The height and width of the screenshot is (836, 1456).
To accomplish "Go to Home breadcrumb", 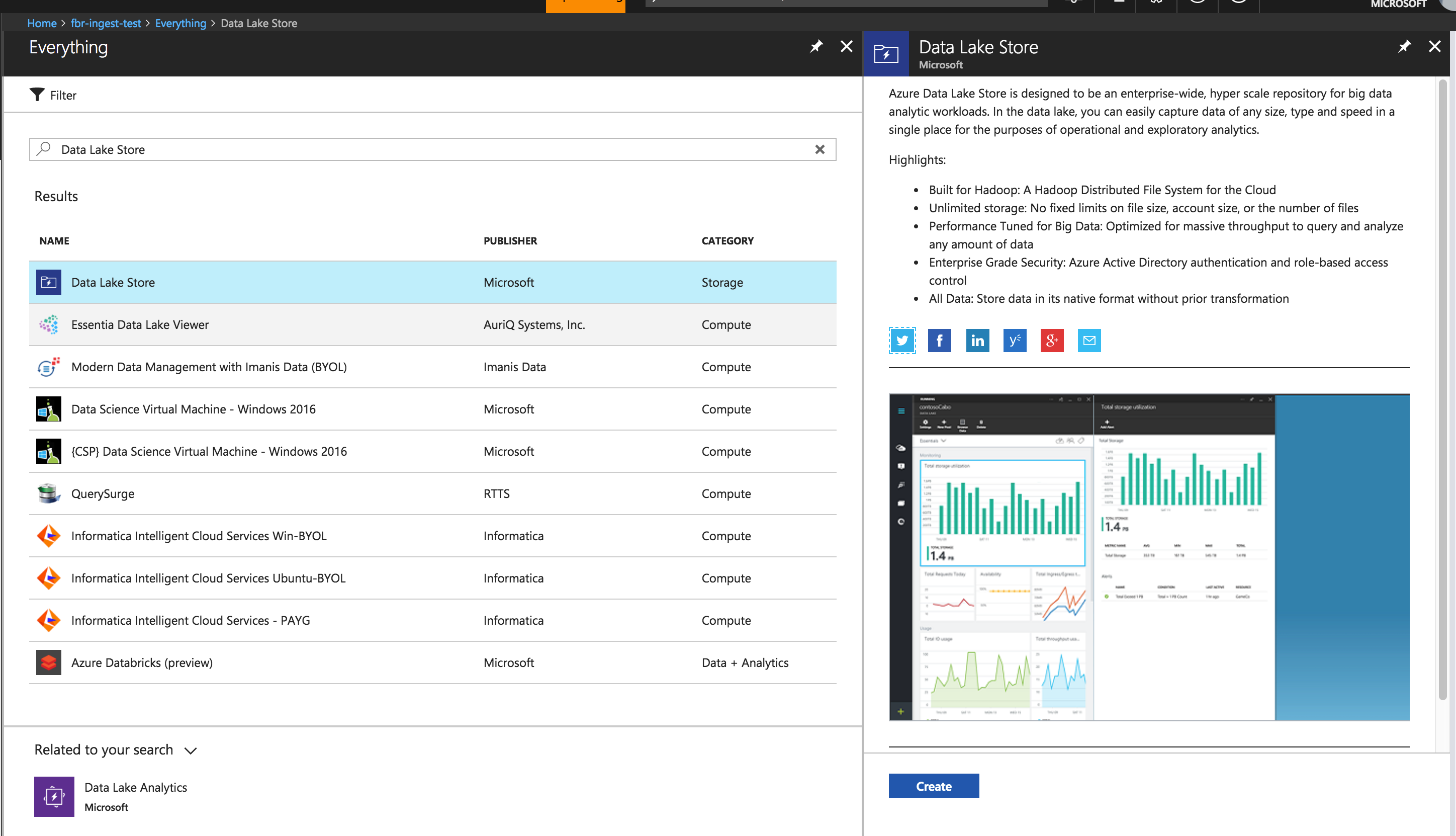I will coord(42,23).
